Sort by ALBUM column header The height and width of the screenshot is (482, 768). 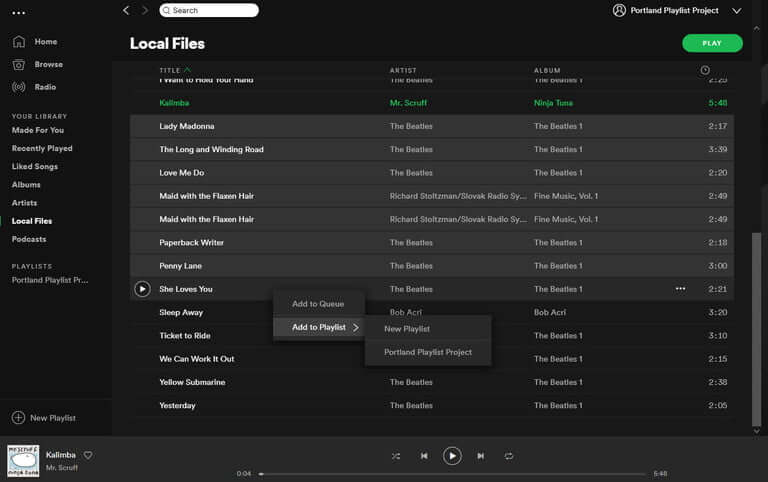click(547, 71)
